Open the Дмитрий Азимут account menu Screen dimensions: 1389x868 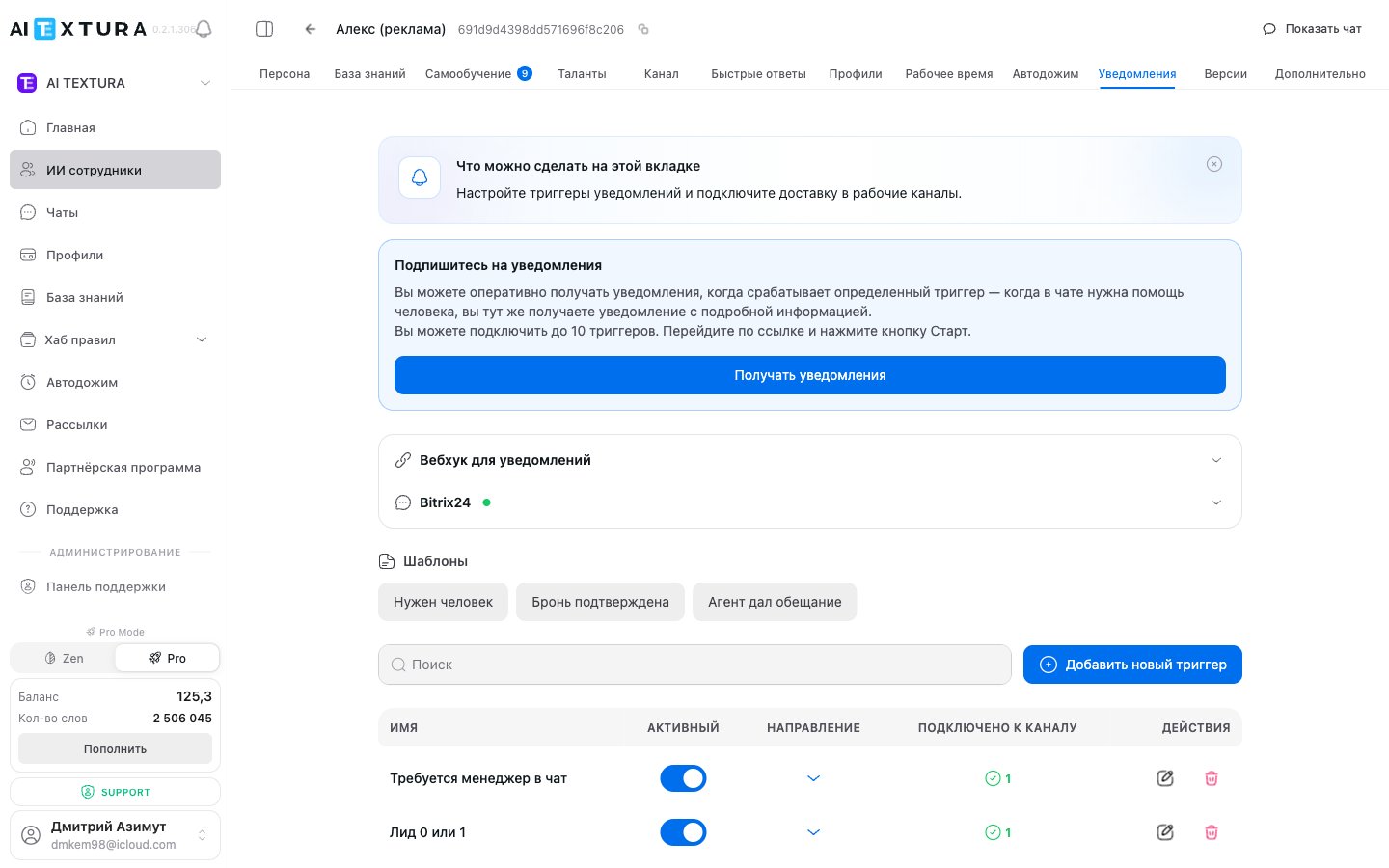tap(116, 835)
